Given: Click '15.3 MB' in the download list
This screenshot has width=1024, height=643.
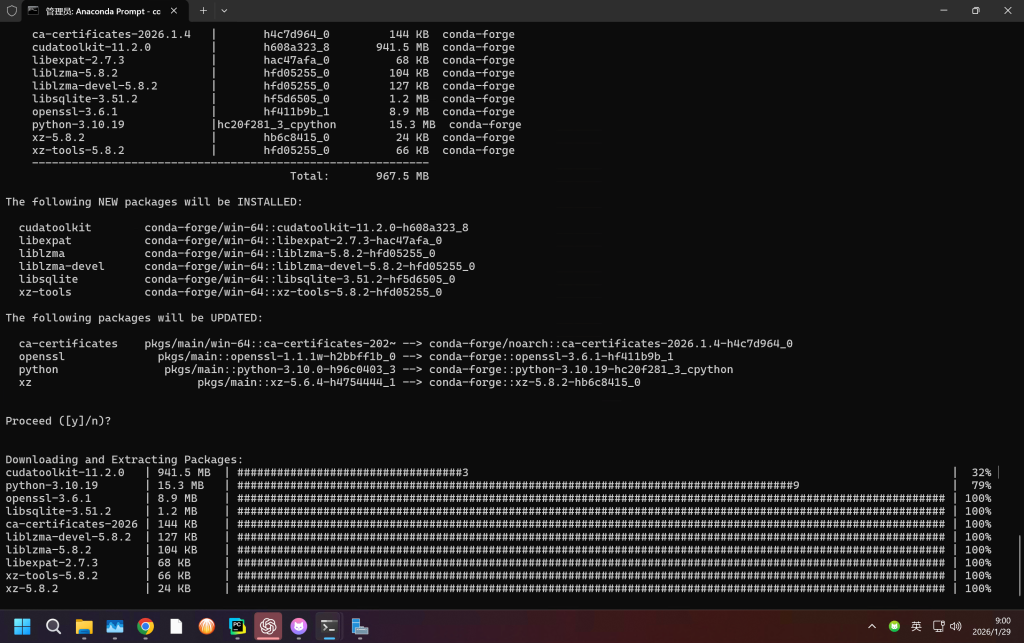Looking at the screenshot, I should tap(181, 486).
